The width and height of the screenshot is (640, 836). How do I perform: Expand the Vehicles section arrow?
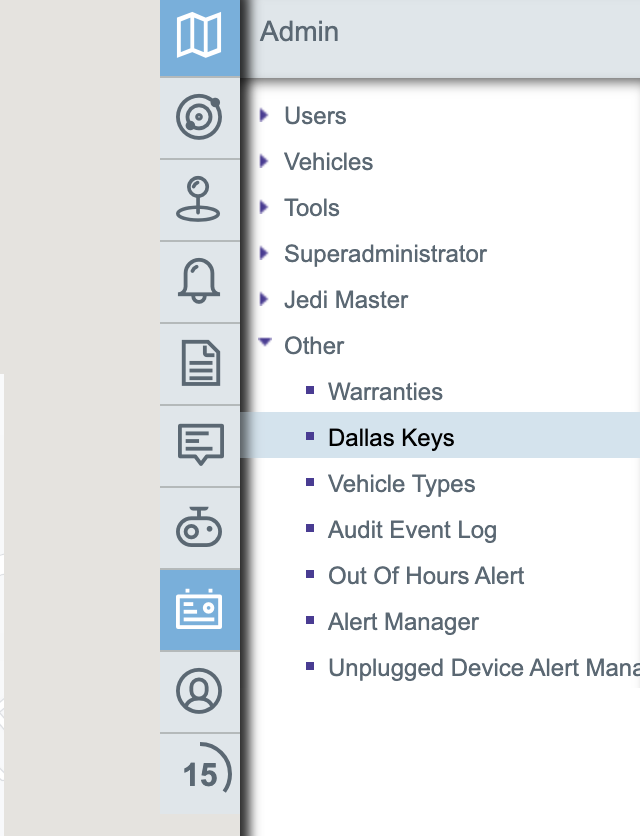pyautogui.click(x=265, y=162)
